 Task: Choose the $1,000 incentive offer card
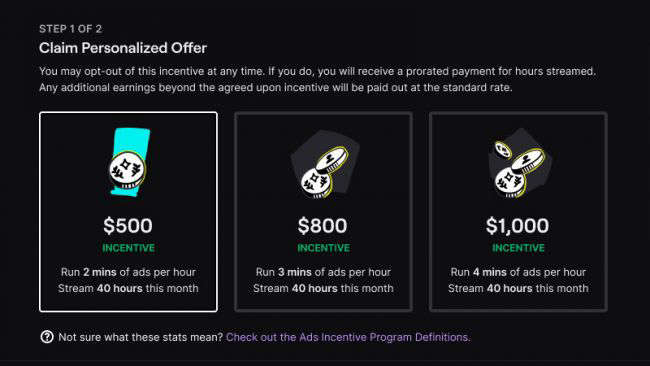tap(518, 212)
